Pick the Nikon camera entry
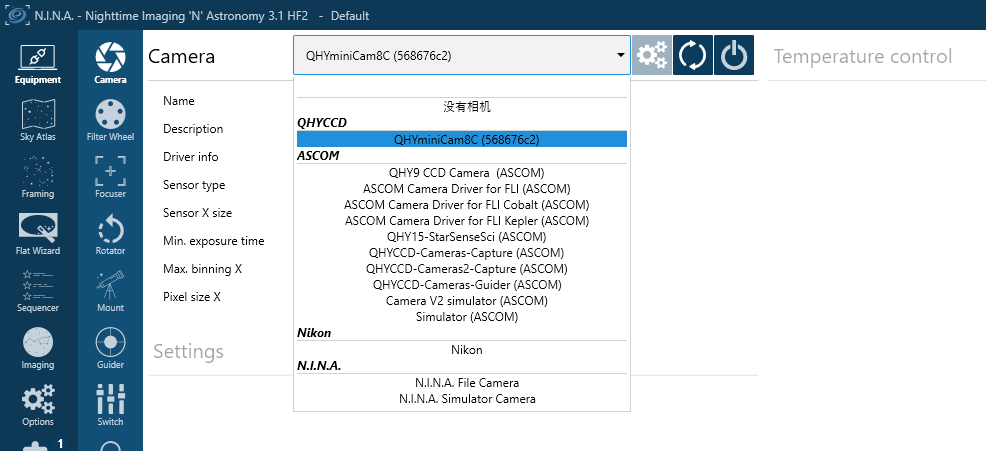 point(467,350)
